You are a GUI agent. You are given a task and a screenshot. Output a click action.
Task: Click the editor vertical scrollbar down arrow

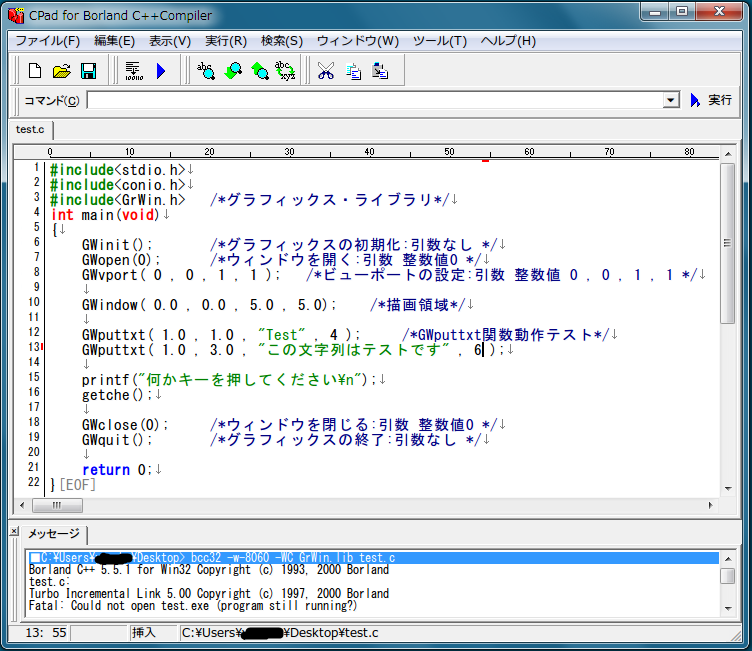click(x=728, y=489)
